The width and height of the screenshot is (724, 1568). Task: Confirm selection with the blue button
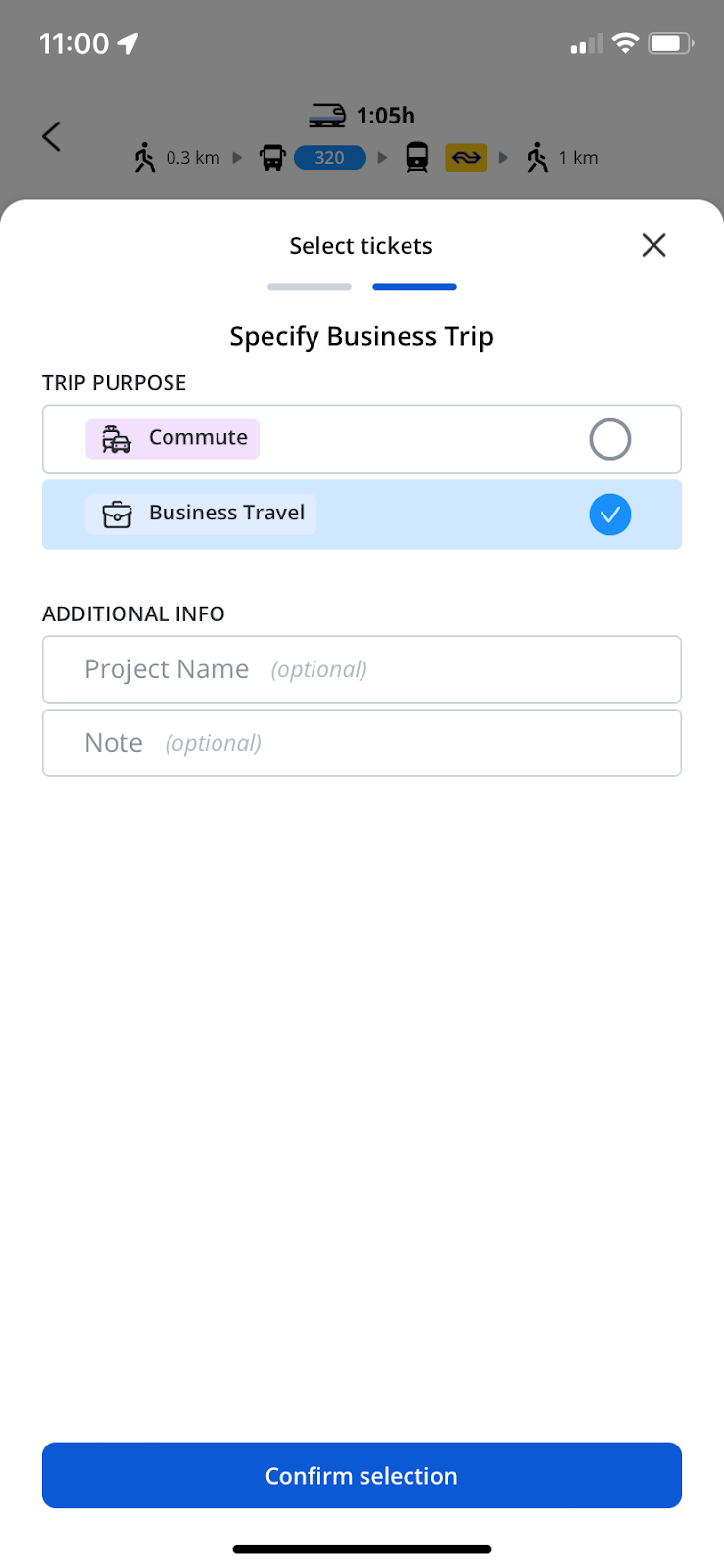click(362, 1475)
